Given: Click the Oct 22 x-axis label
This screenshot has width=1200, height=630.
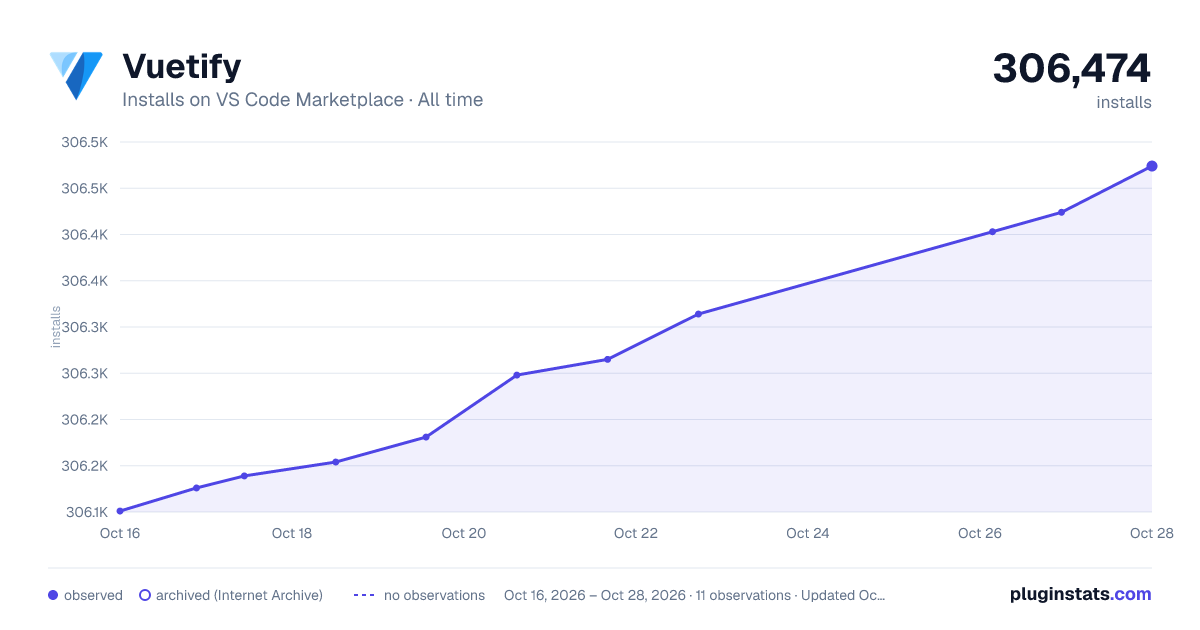Looking at the screenshot, I should tap(636, 533).
